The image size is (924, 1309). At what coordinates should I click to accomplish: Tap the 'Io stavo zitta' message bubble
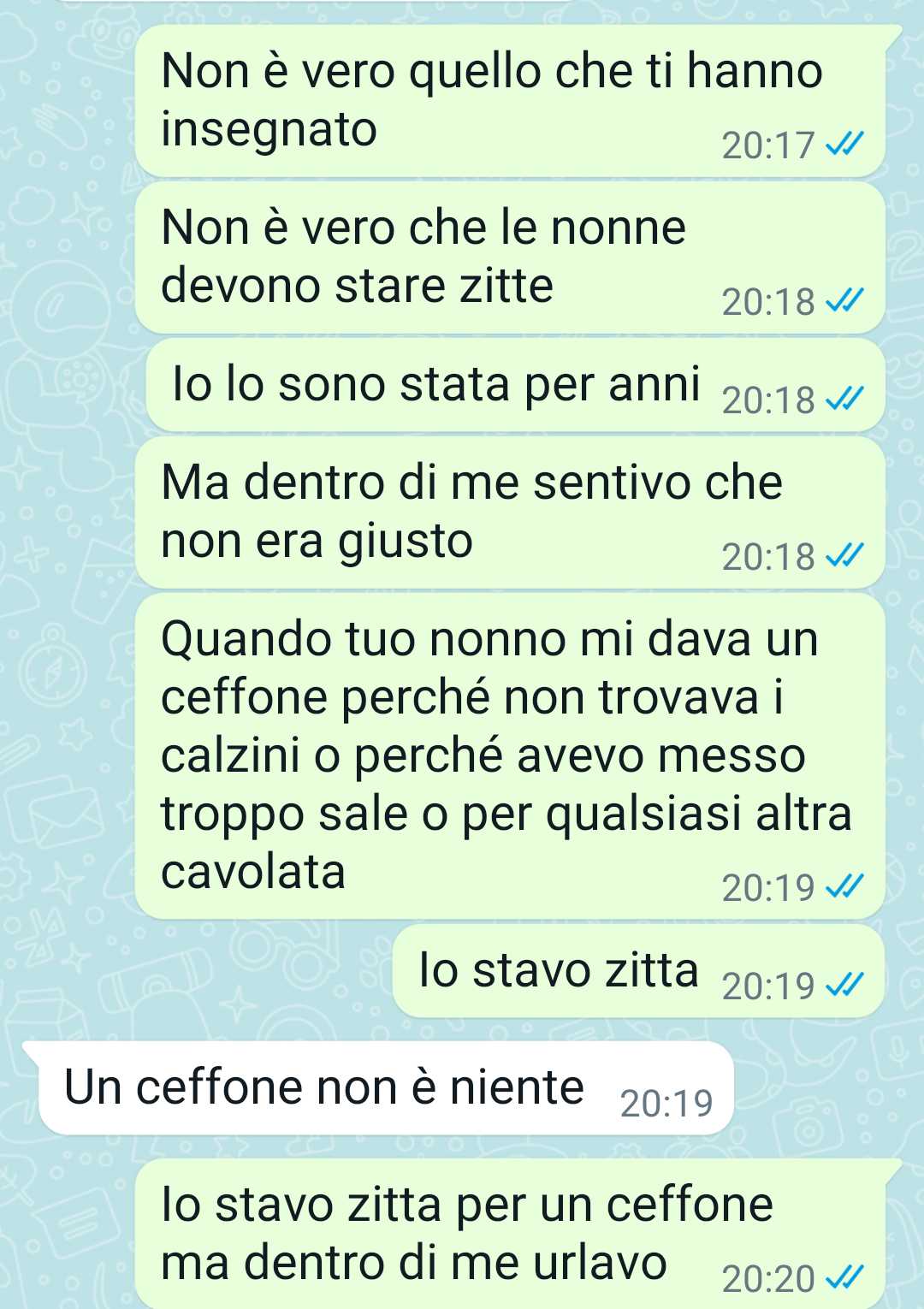tap(639, 971)
